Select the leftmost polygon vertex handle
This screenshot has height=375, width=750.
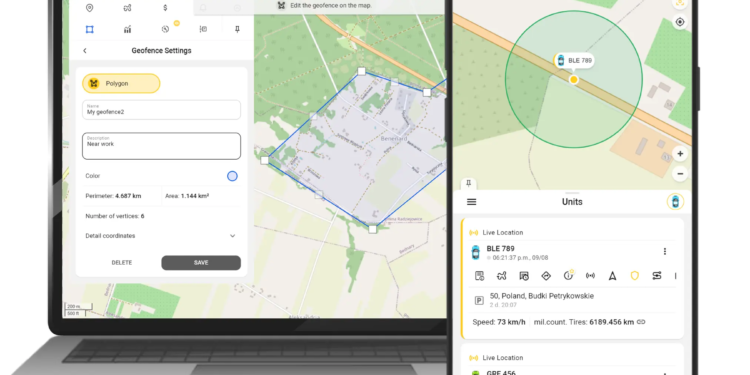coord(265,160)
